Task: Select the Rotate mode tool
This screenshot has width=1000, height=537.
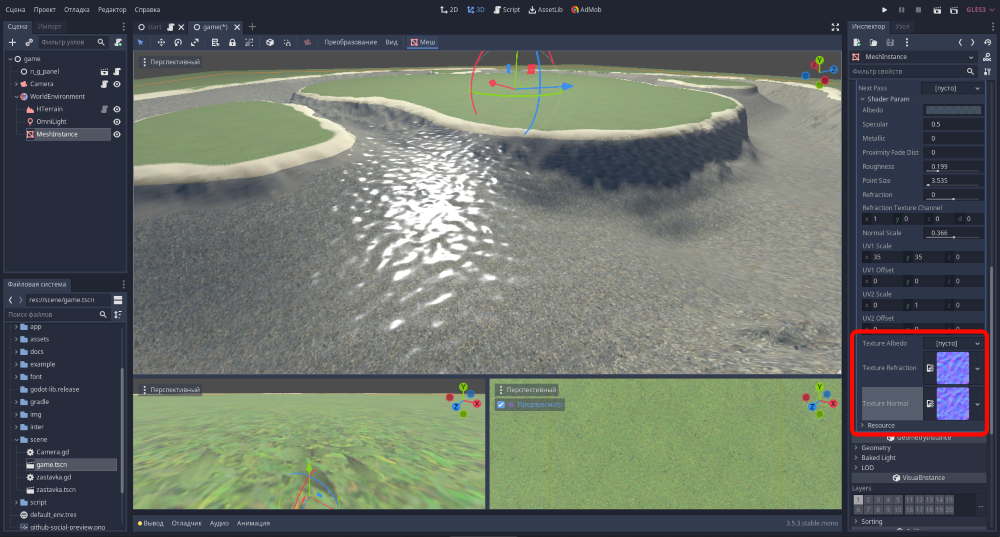Action: pyautogui.click(x=178, y=42)
